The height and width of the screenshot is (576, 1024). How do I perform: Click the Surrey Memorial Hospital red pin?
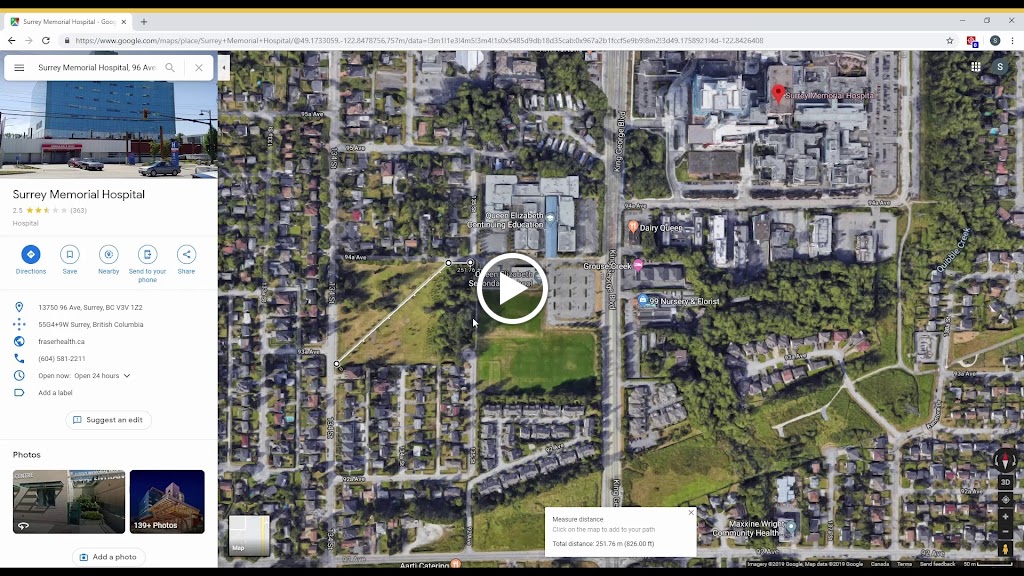point(778,93)
